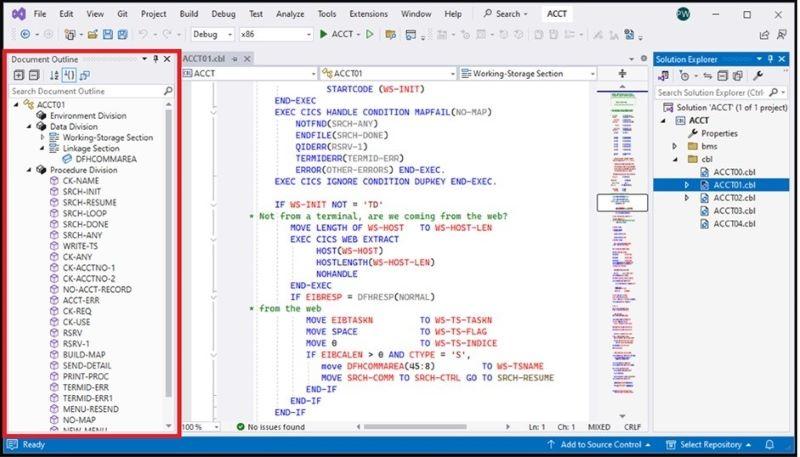Select DFHCOMMAREA in Document Outline

(x=106, y=159)
